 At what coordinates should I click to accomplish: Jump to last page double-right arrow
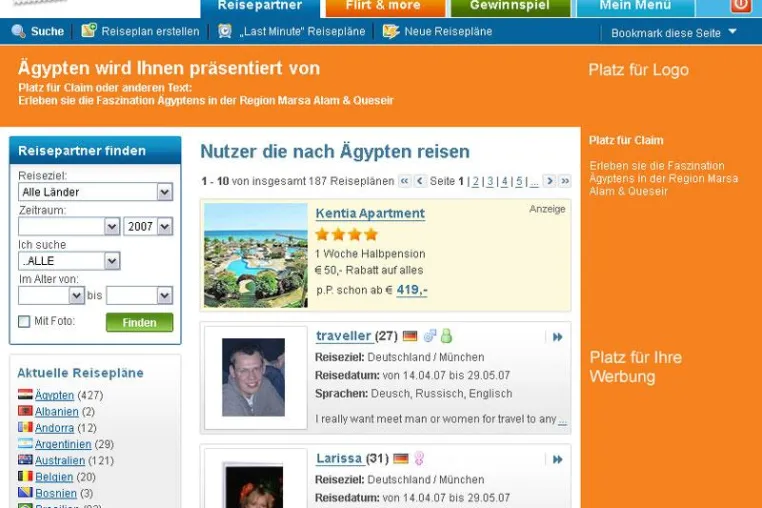(565, 181)
